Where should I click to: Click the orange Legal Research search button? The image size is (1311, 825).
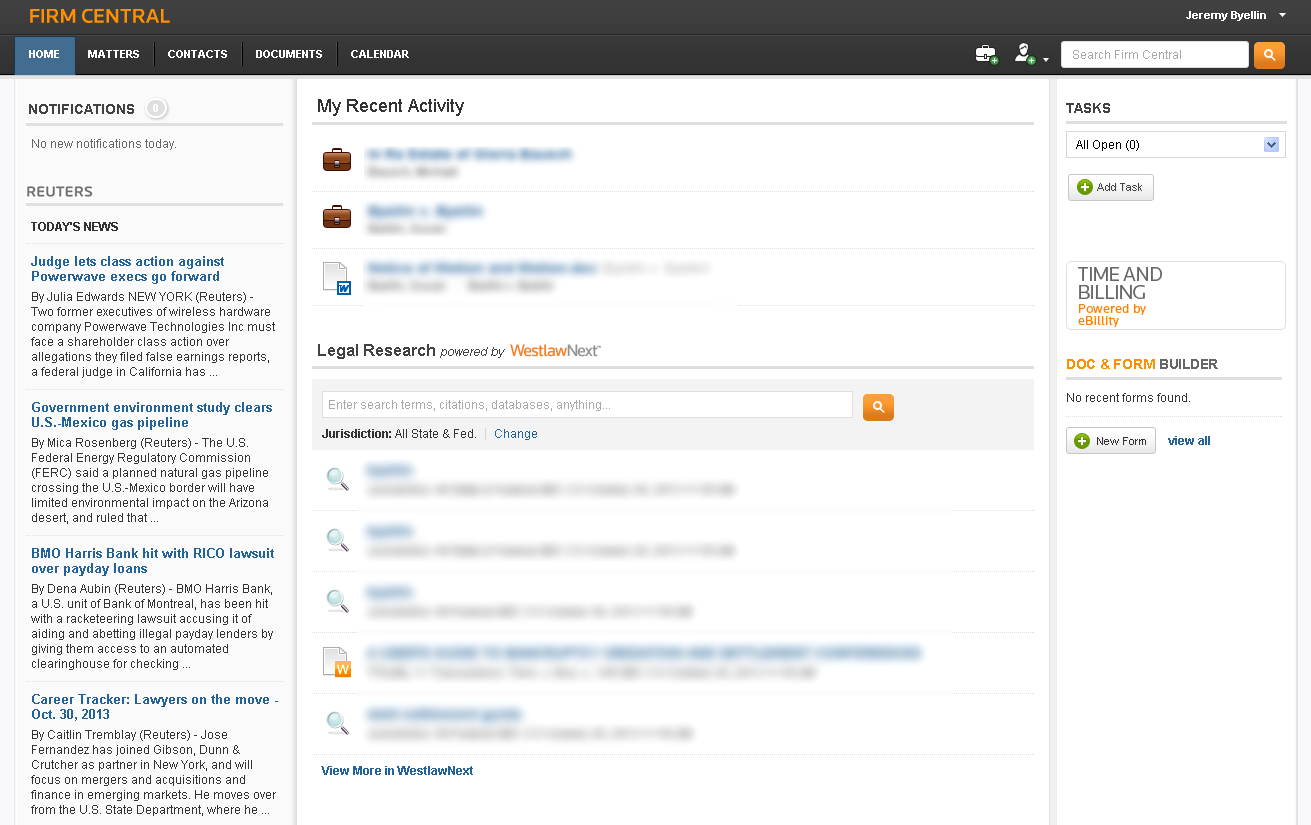click(878, 407)
